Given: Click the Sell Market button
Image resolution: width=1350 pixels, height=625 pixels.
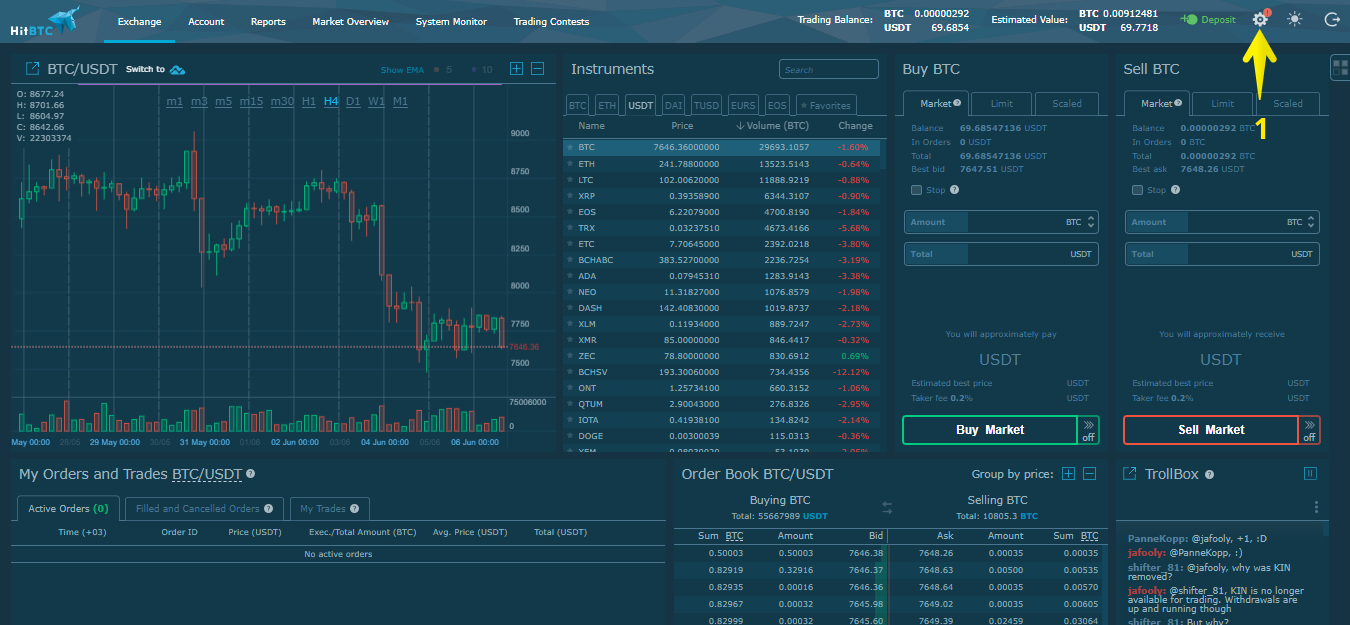Looking at the screenshot, I should [x=1211, y=430].
